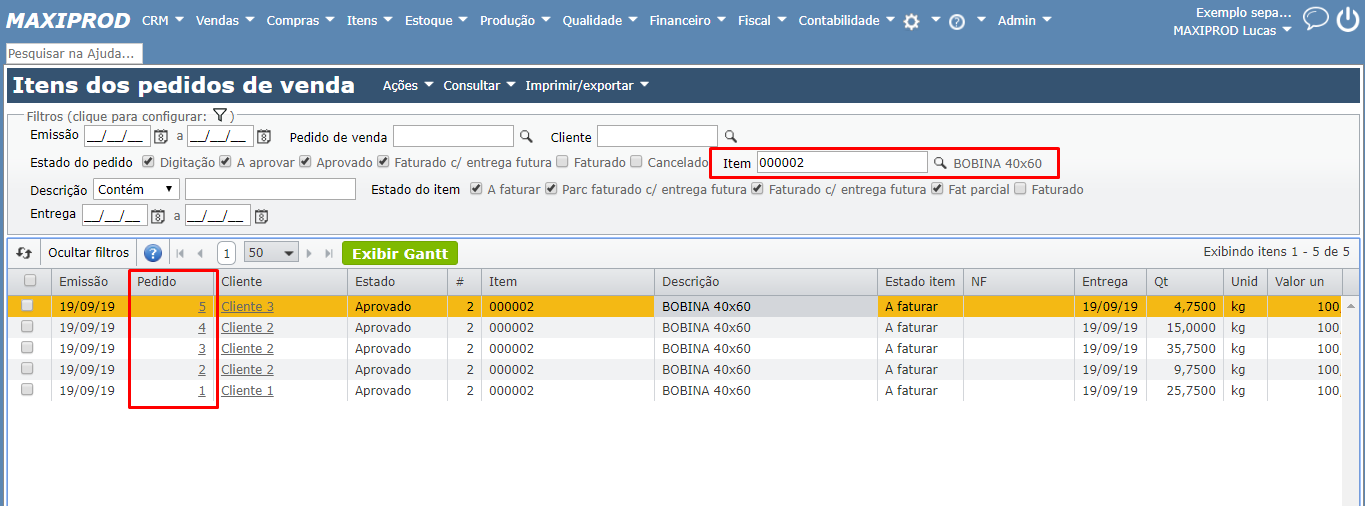Check the Faturado item state checkbox

click(x=1020, y=189)
